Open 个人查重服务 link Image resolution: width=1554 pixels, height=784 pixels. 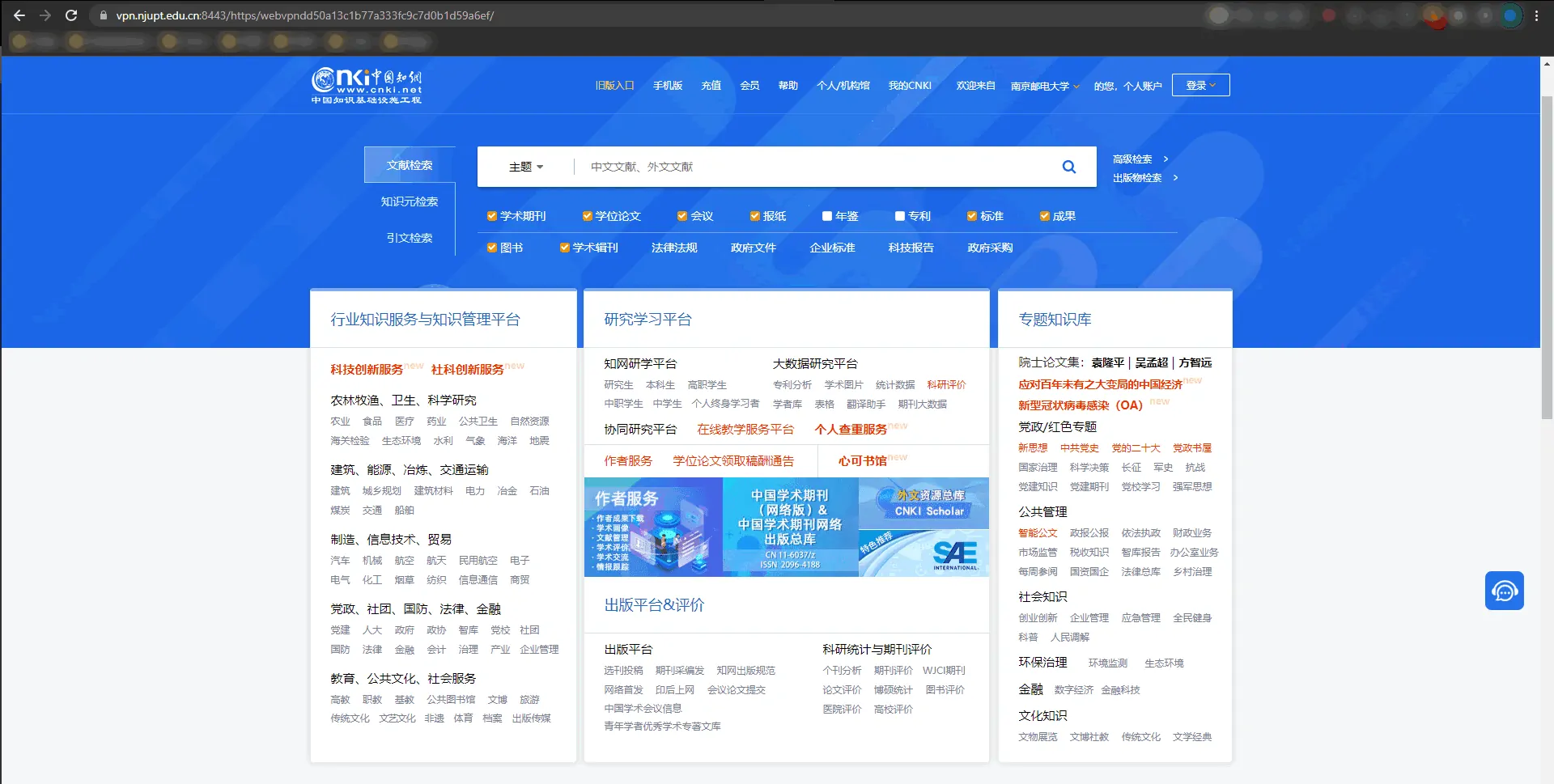(x=851, y=429)
